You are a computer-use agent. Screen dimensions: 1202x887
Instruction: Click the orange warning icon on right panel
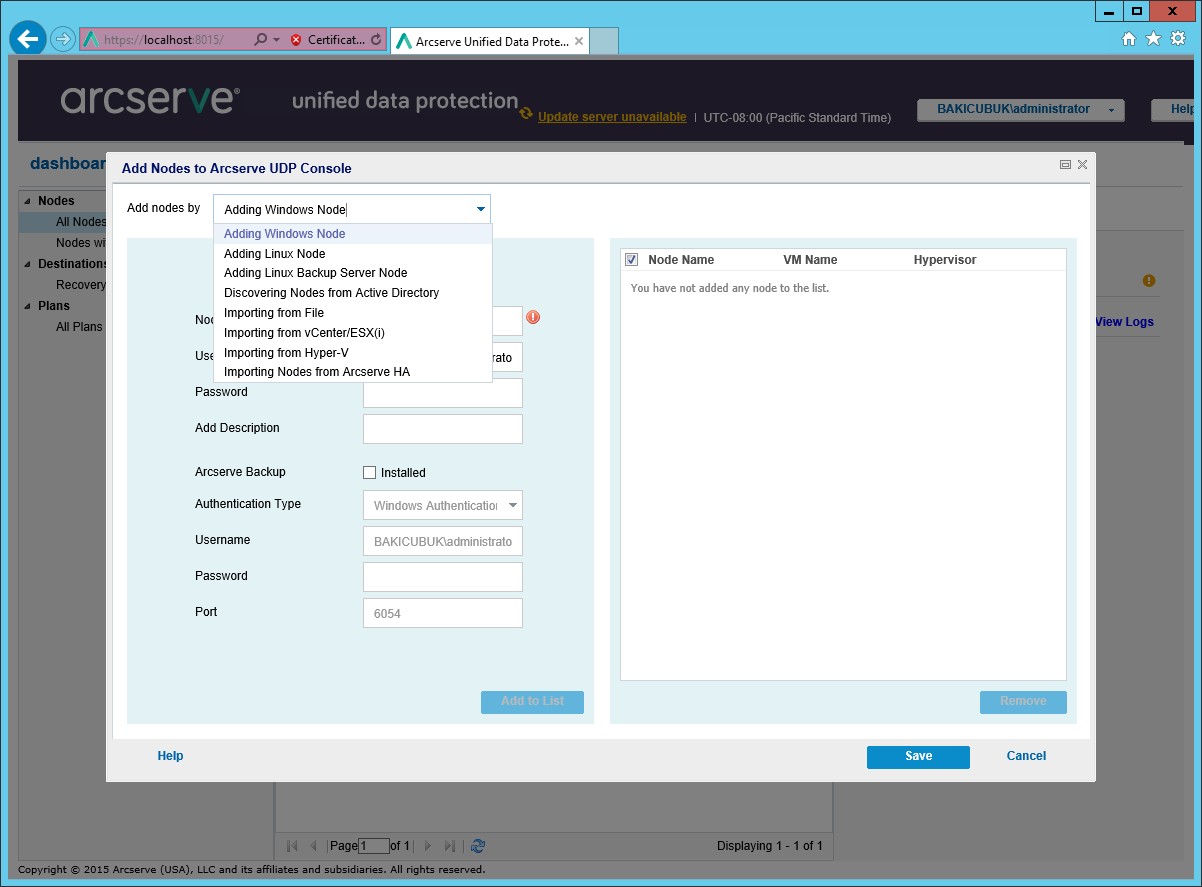click(x=1149, y=281)
